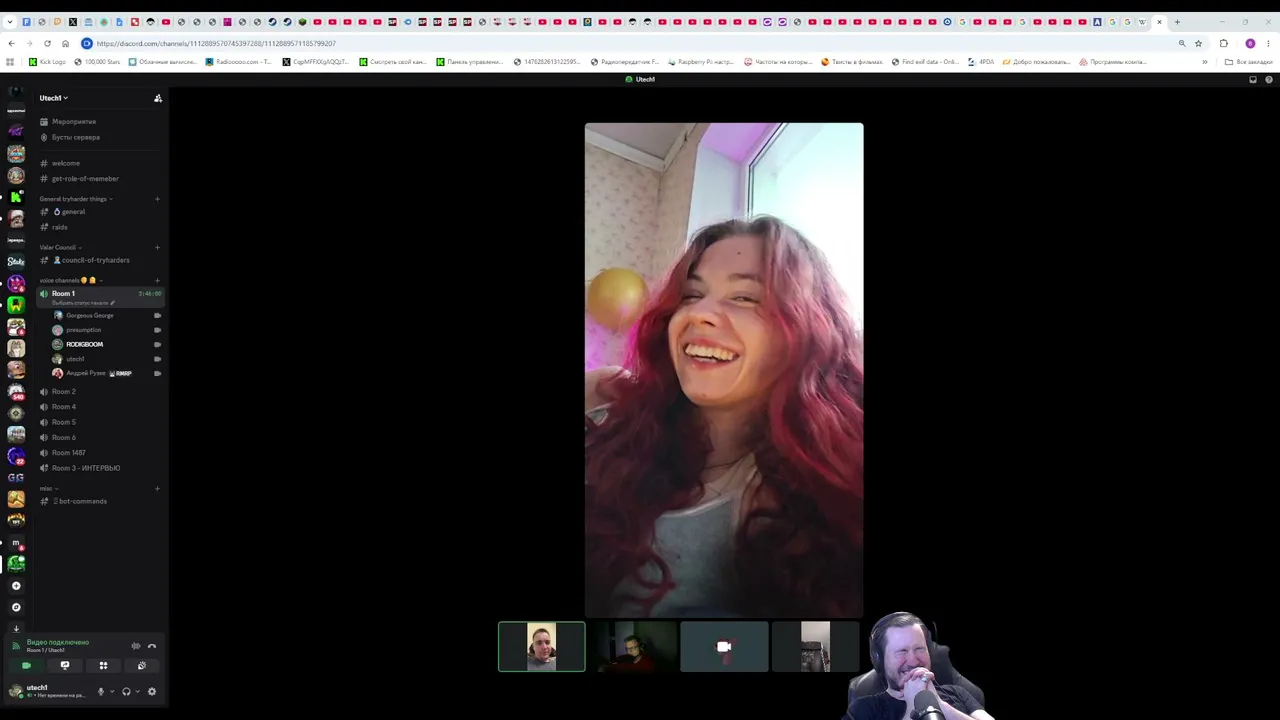1280x720 pixels.
Task: Share your screen from the voice panel
Action: pos(65,666)
